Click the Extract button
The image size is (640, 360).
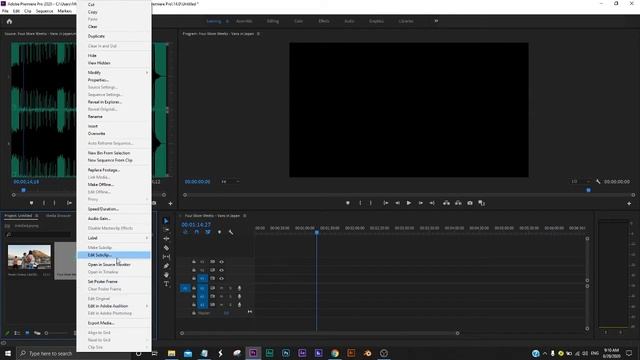458,203
